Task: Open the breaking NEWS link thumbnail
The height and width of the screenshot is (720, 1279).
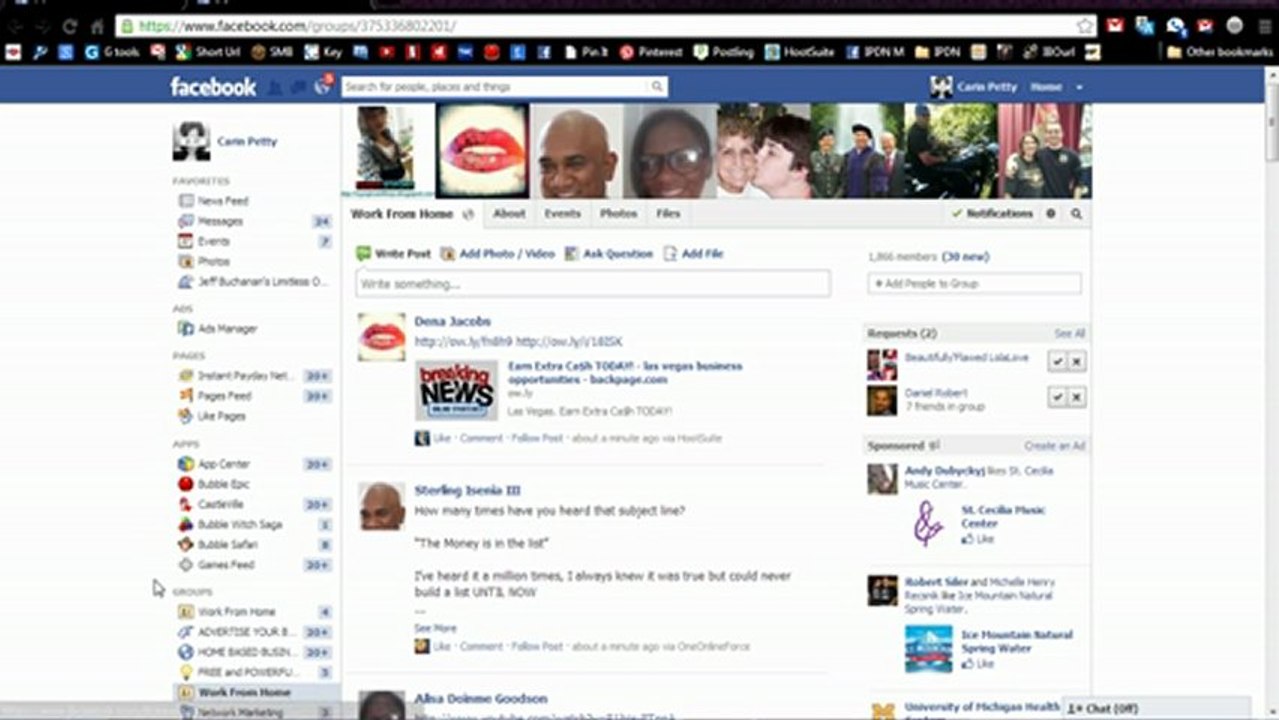Action: (457, 390)
